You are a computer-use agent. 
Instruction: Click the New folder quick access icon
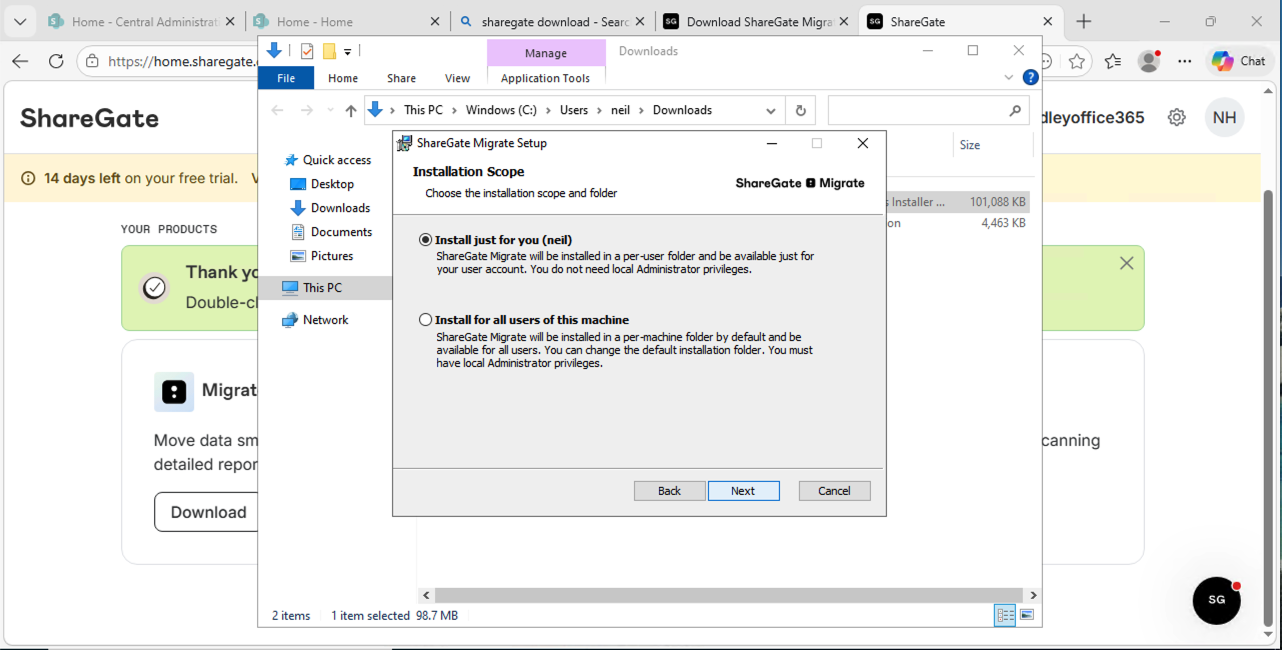[328, 51]
